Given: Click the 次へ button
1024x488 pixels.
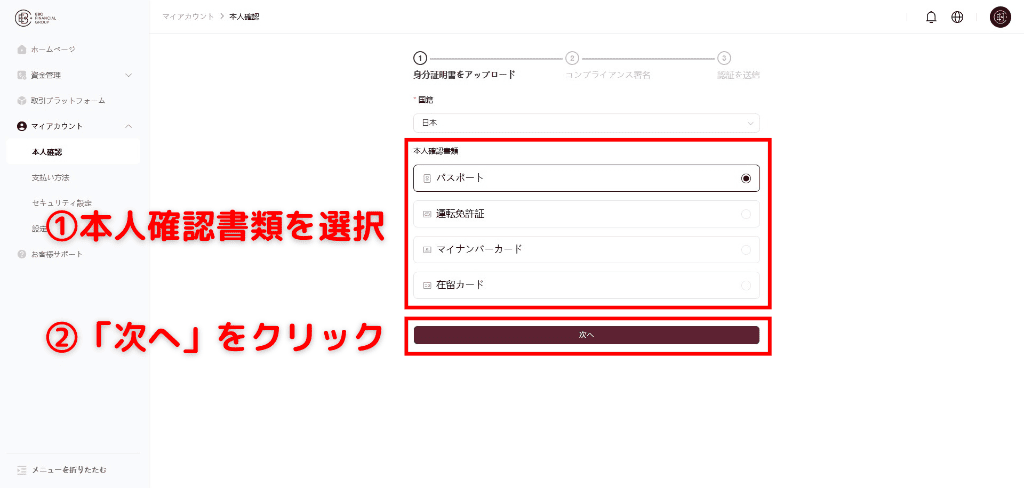Looking at the screenshot, I should pos(586,335).
